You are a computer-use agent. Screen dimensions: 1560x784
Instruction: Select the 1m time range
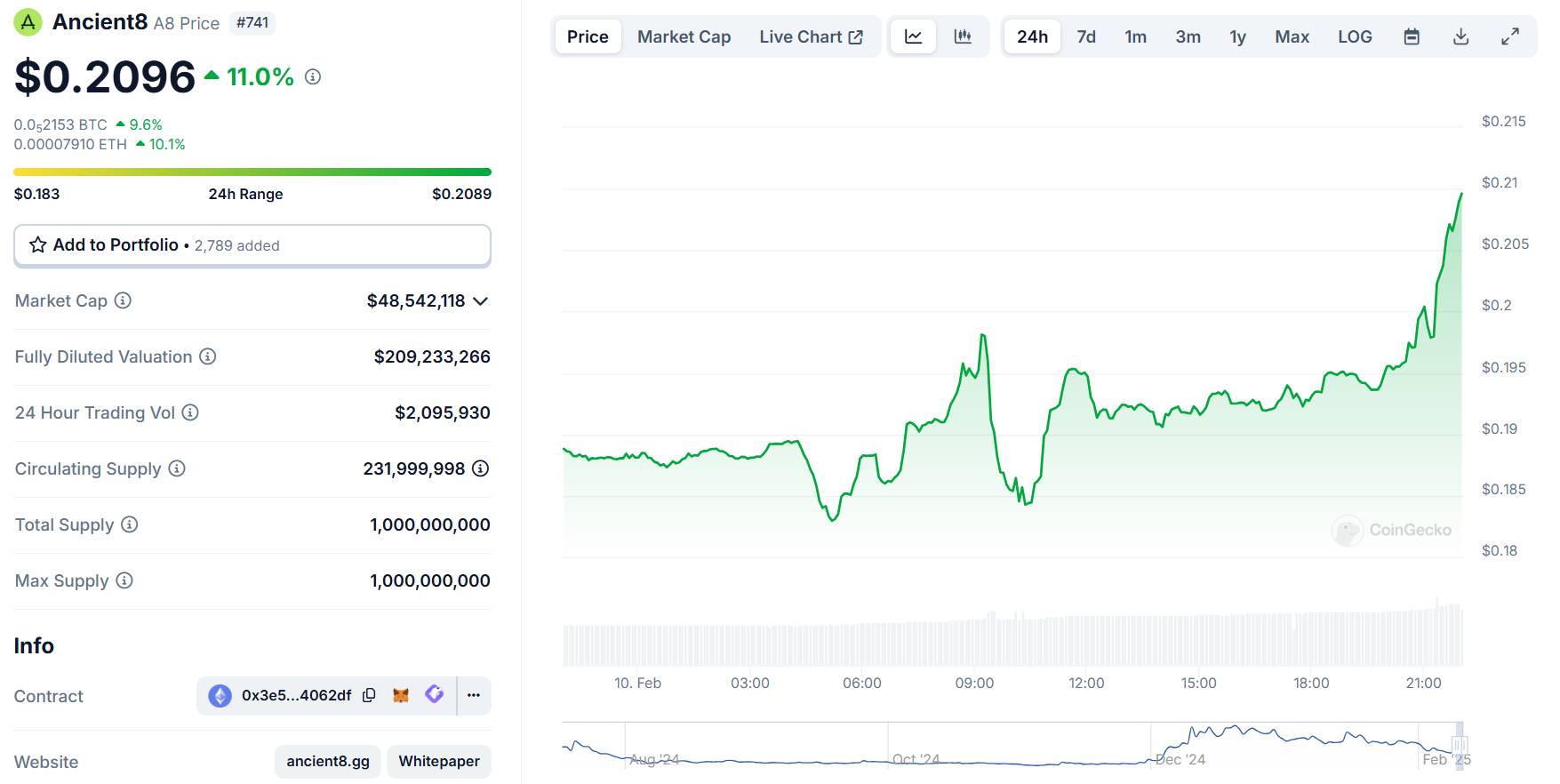[x=1136, y=36]
